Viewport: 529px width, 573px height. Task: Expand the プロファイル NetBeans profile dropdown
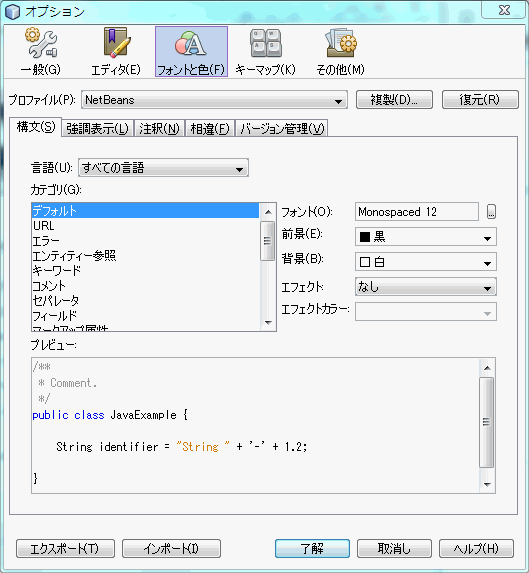click(x=214, y=100)
